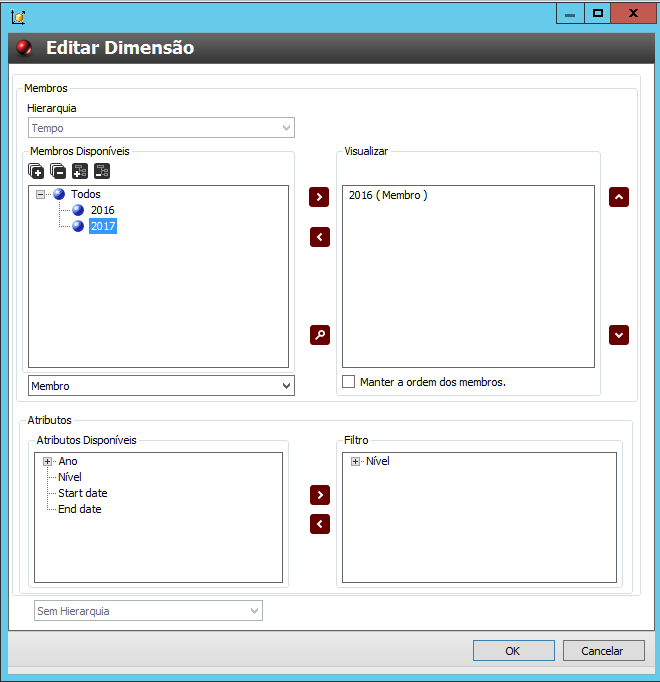
Task: Maximize the dialog window
Action: [598, 14]
